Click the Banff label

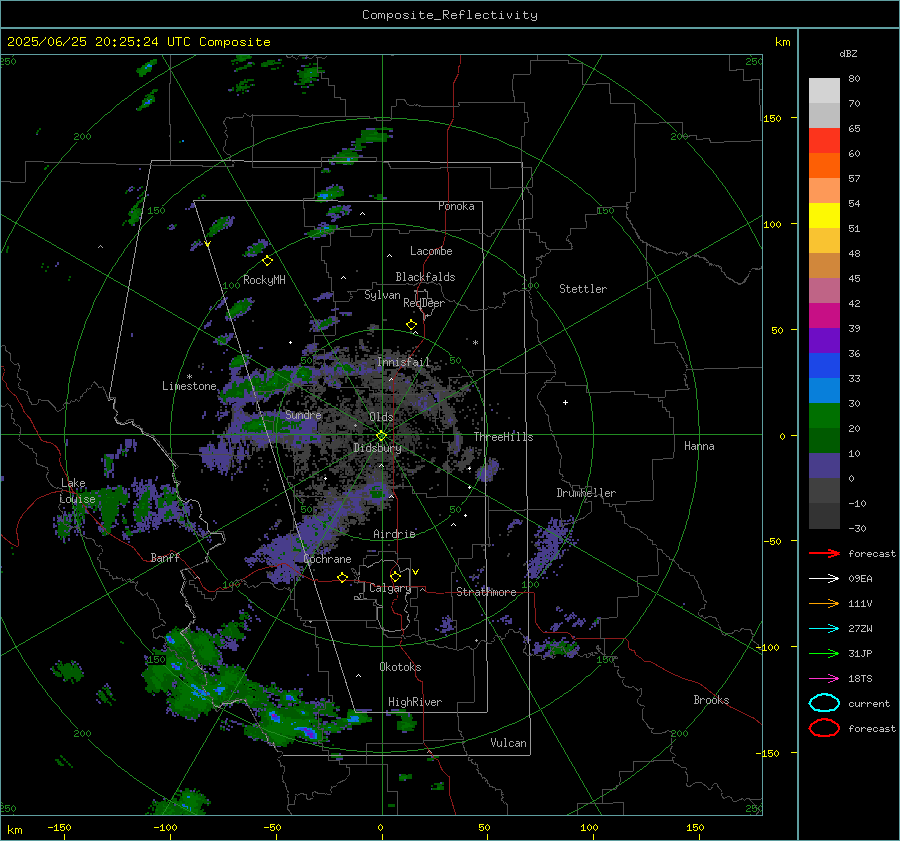(165, 557)
